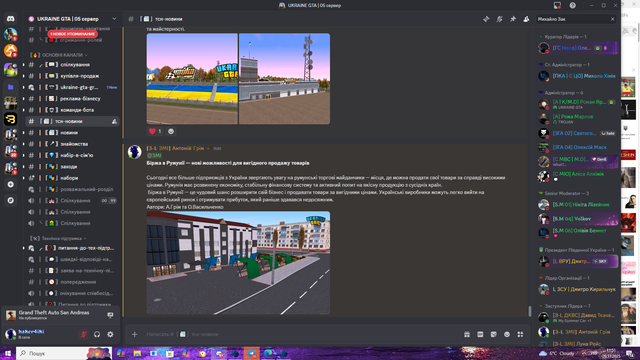The width and height of the screenshot is (640, 360).
Task: Open the gift icon in message bar
Action: 467,334
